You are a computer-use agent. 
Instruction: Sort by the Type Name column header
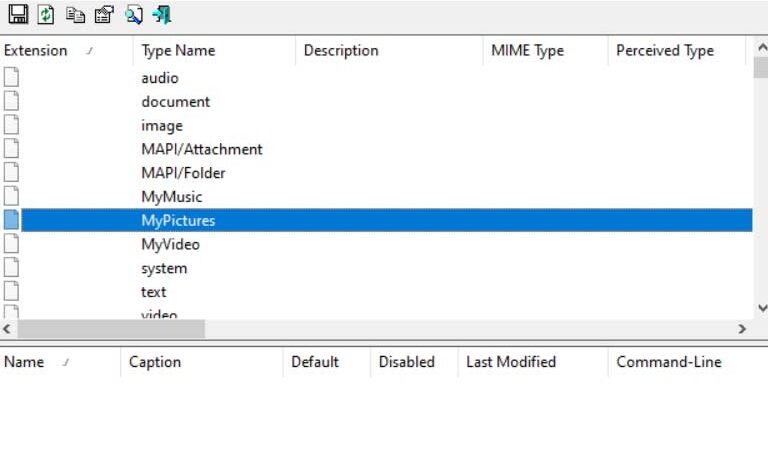pos(215,50)
